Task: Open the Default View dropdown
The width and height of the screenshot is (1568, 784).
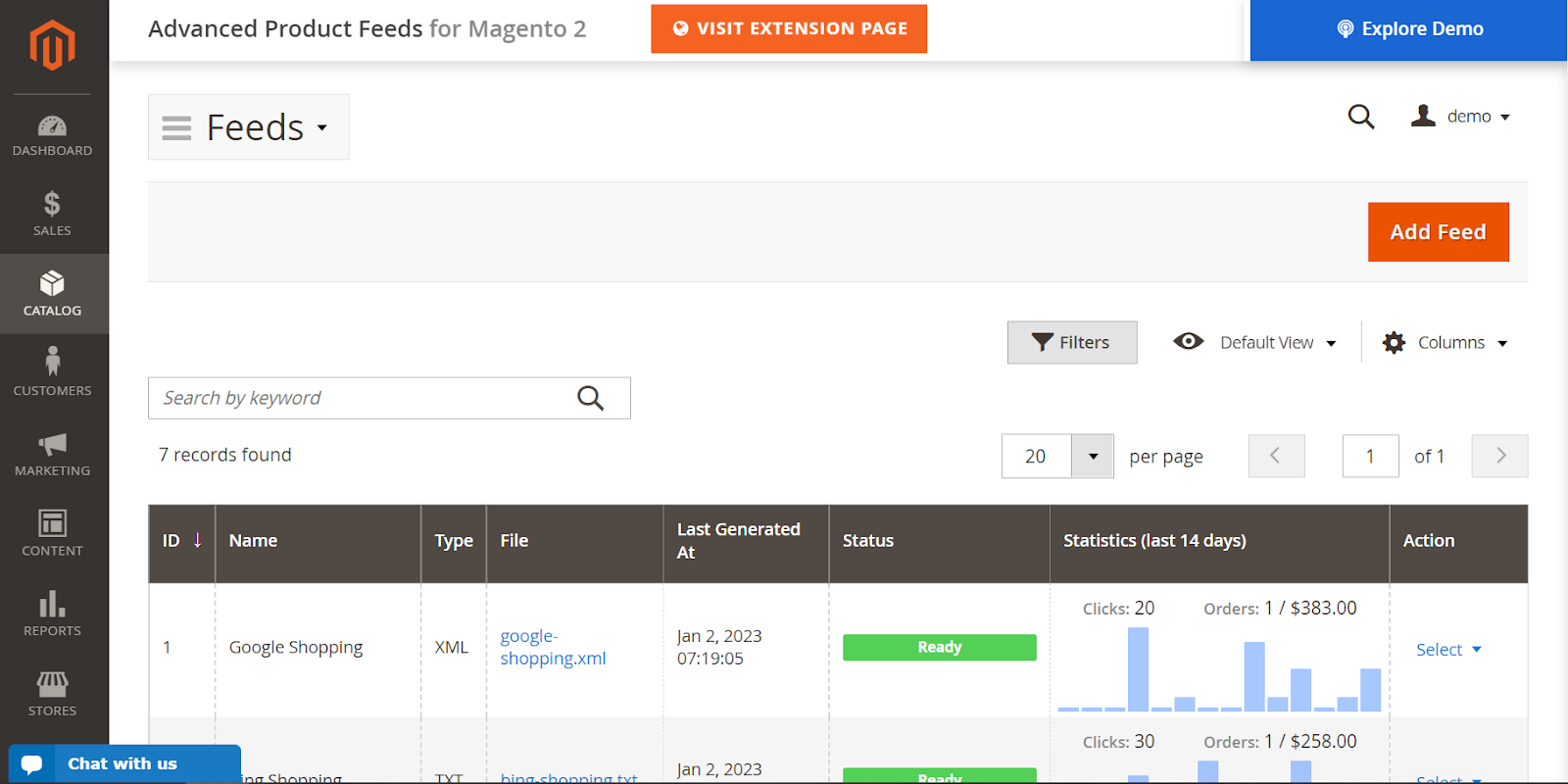Action: (x=1254, y=342)
